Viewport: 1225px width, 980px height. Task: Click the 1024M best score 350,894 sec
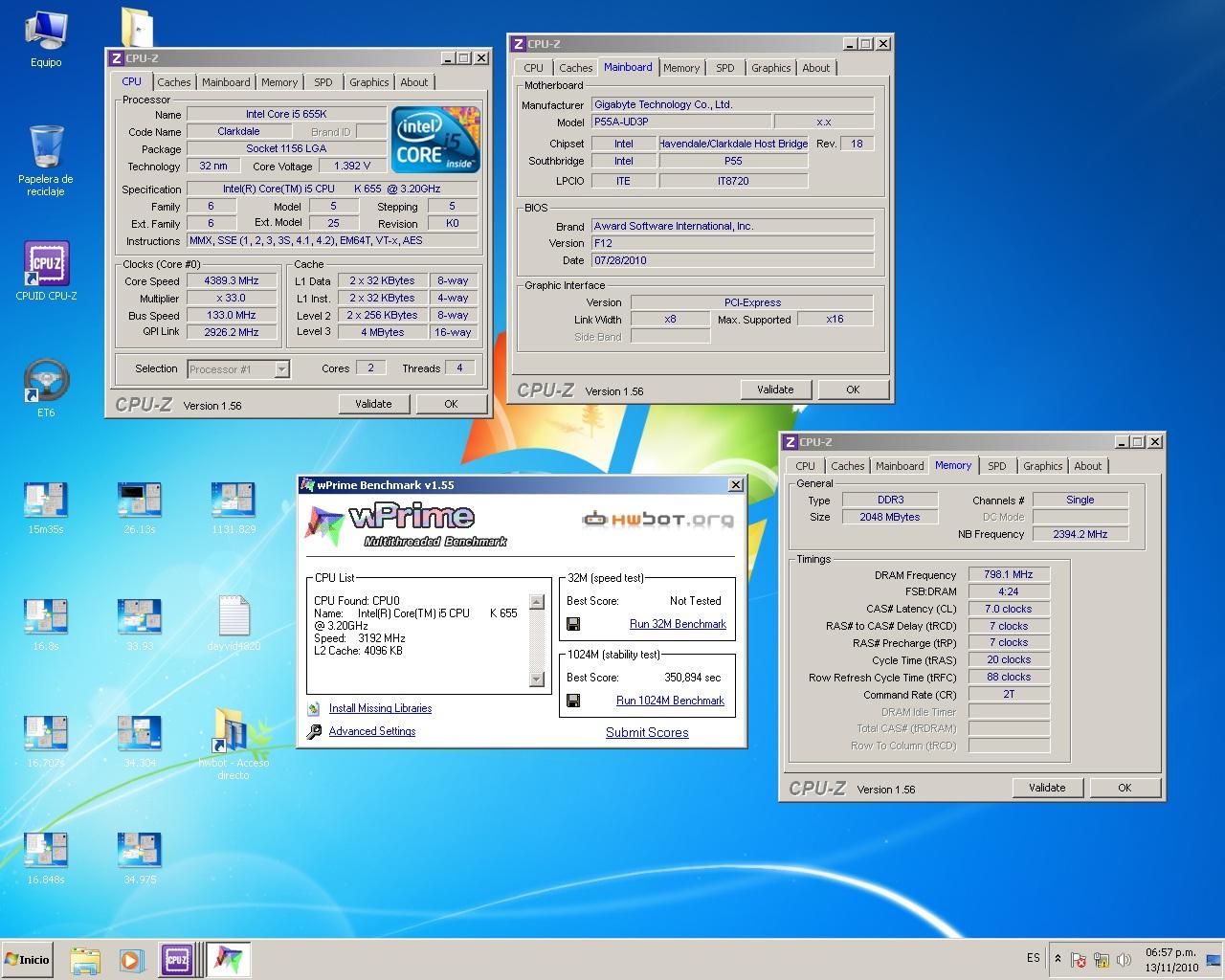[694, 678]
